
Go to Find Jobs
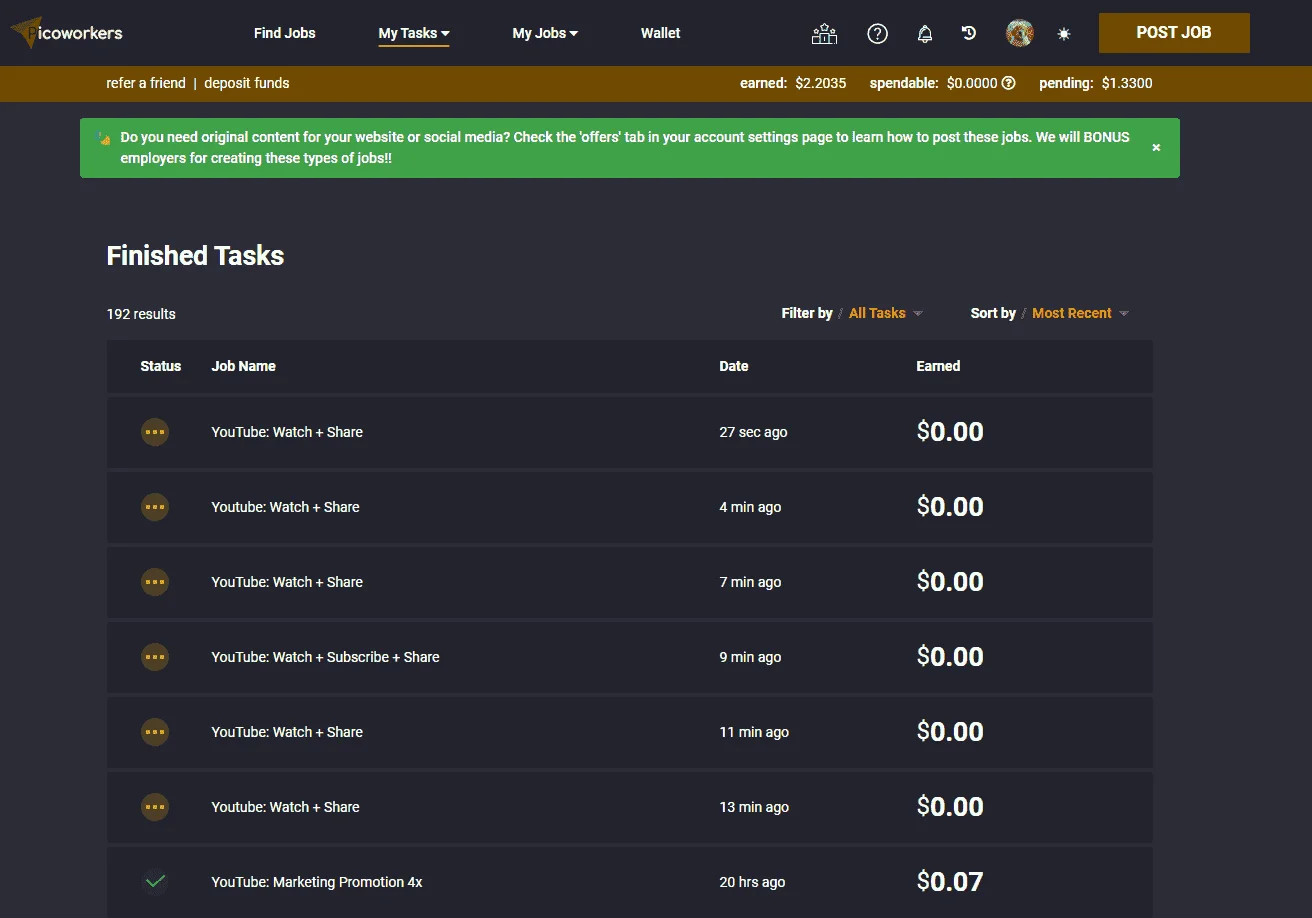click(x=285, y=33)
